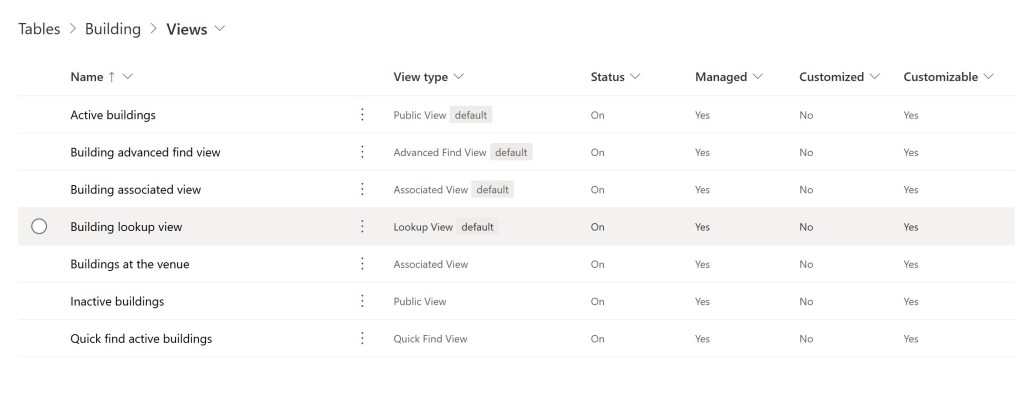Screen dimensions: 1024x420
Task: Open the Active buildings view
Action: coord(113,115)
